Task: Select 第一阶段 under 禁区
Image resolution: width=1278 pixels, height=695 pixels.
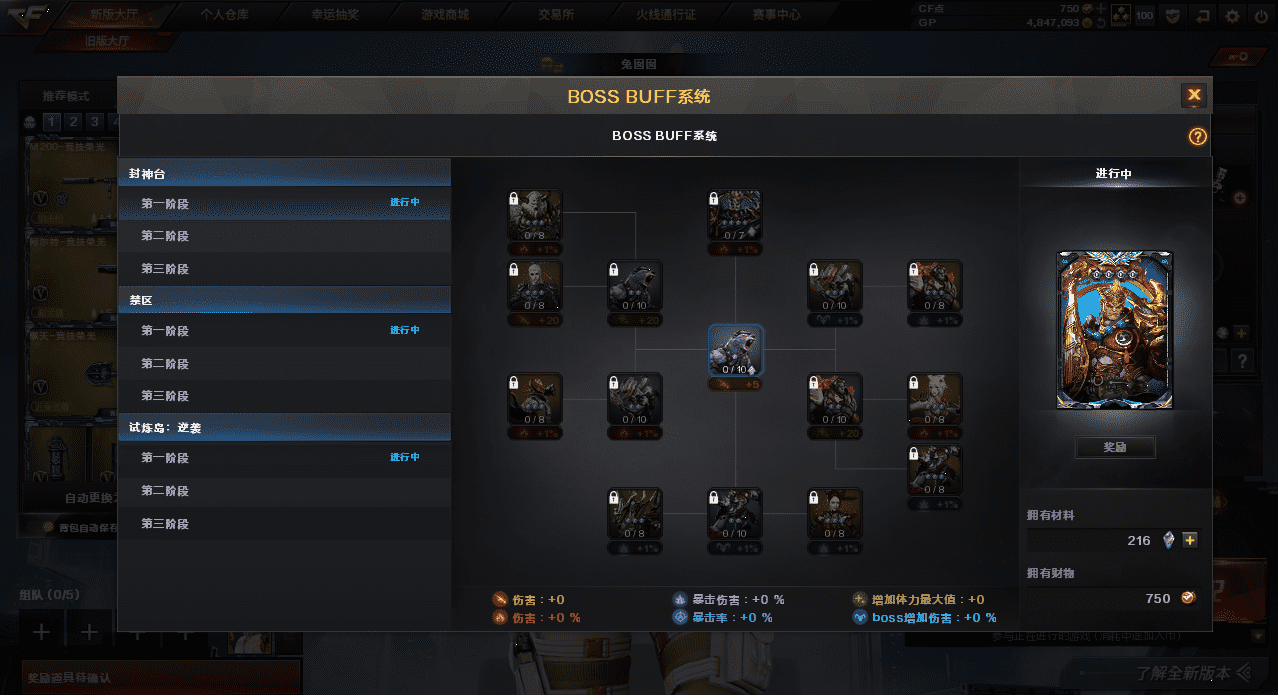Action: tap(284, 330)
